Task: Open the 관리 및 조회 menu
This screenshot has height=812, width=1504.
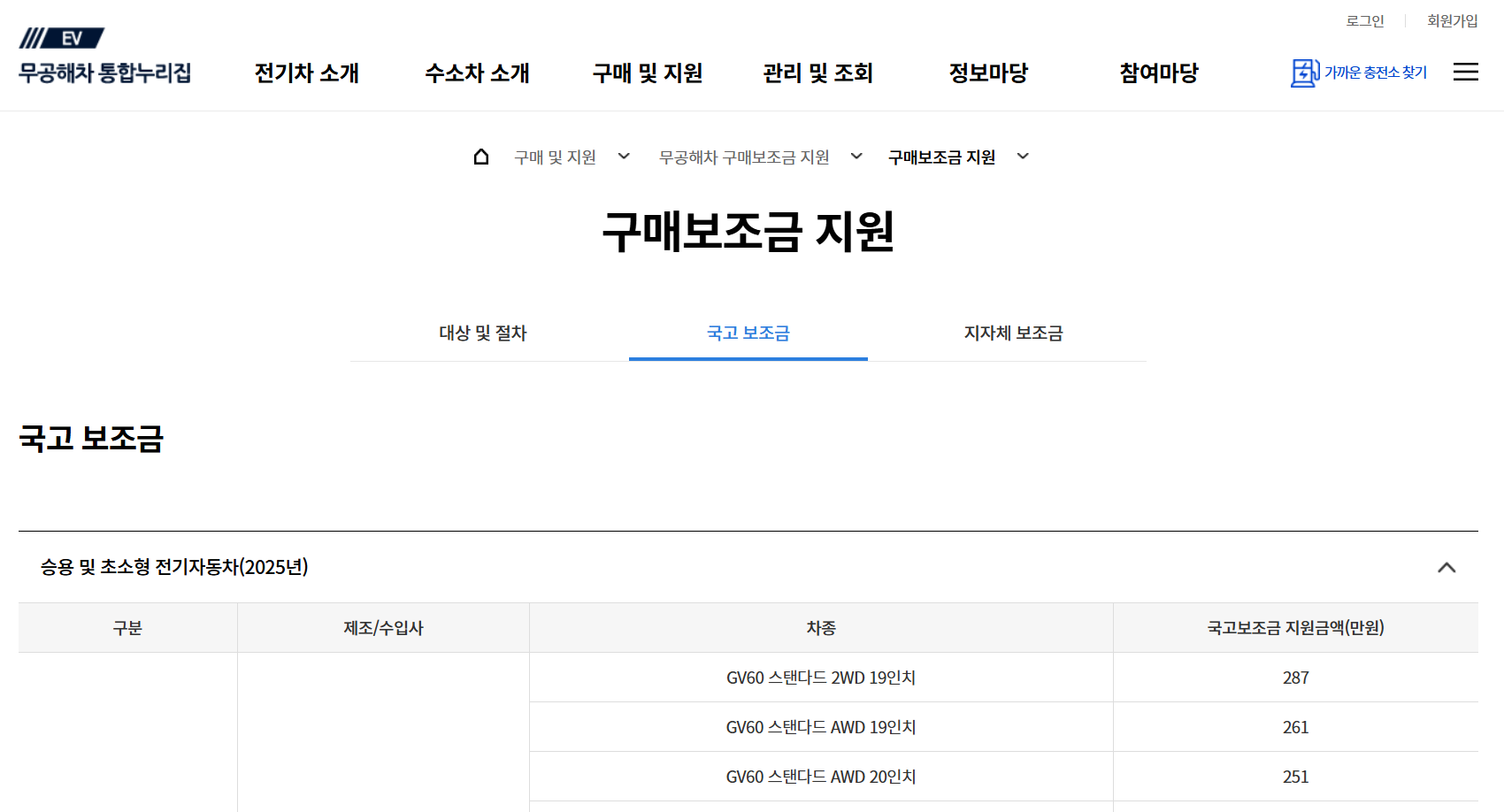Action: coord(817,73)
